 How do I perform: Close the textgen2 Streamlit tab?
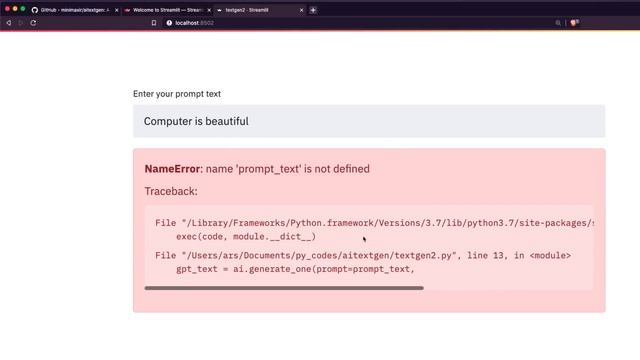(301, 10)
